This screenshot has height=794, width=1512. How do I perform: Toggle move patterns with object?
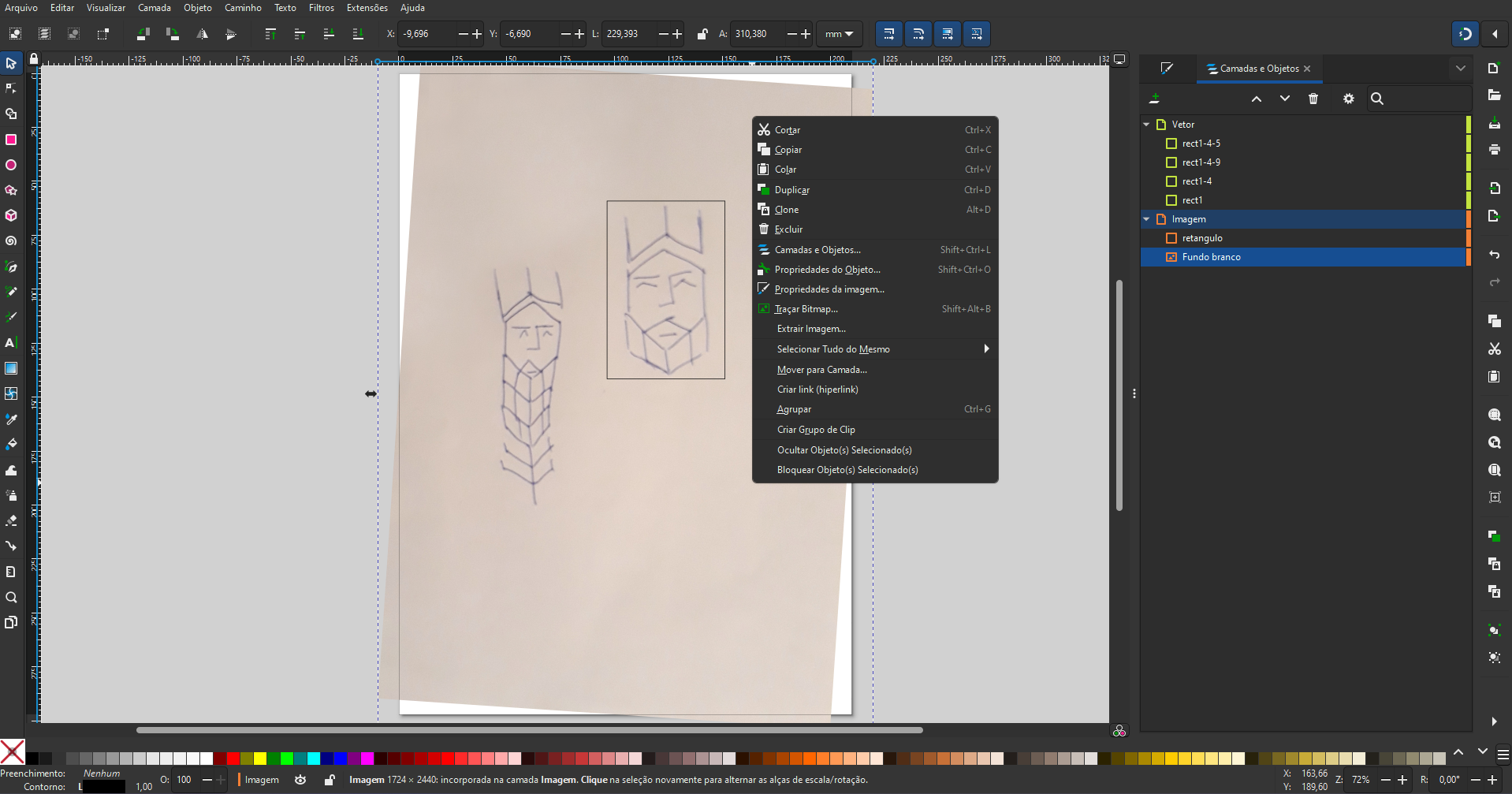[977, 34]
